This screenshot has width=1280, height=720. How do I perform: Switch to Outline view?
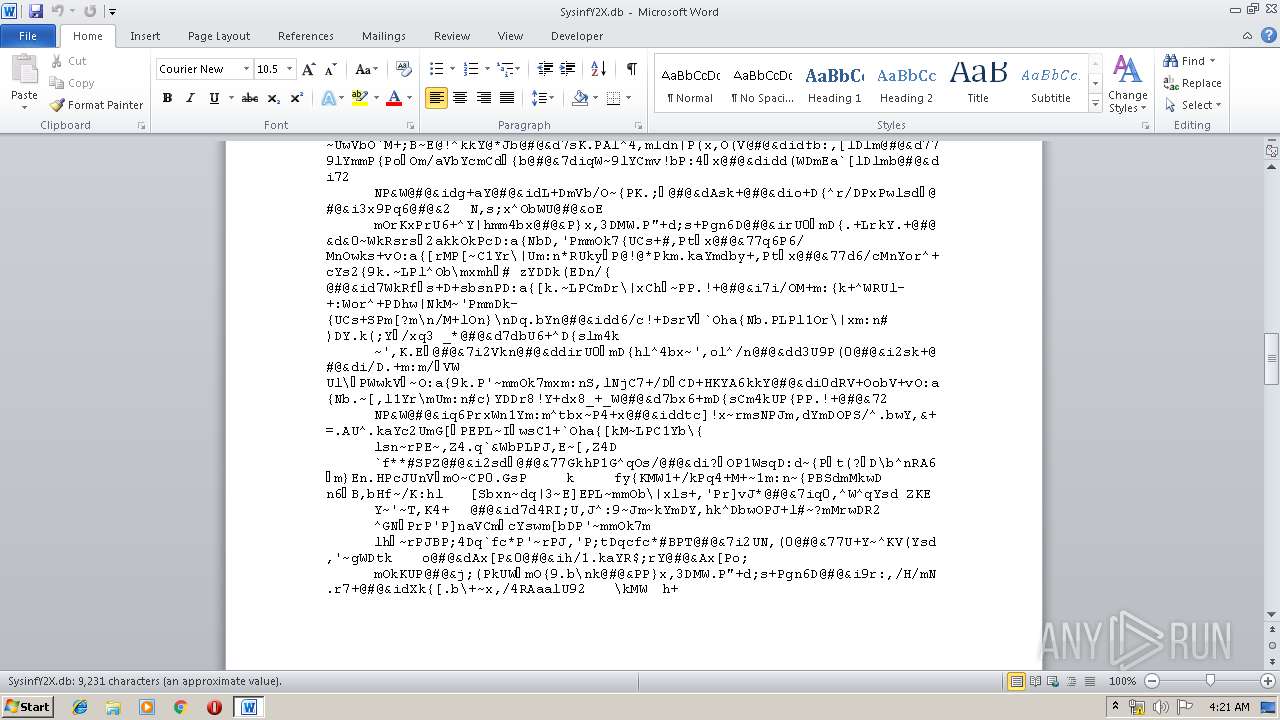(1073, 681)
